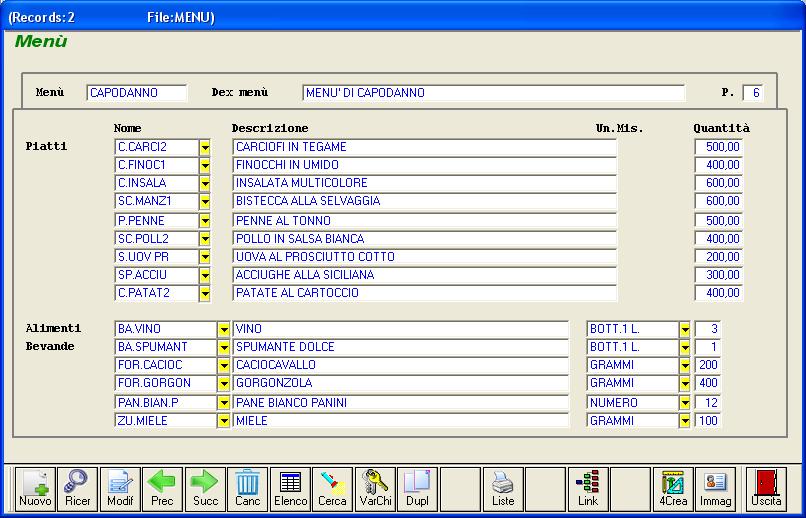Click the Menù name field CAPODANNO
The height and width of the screenshot is (518, 806).
point(136,93)
